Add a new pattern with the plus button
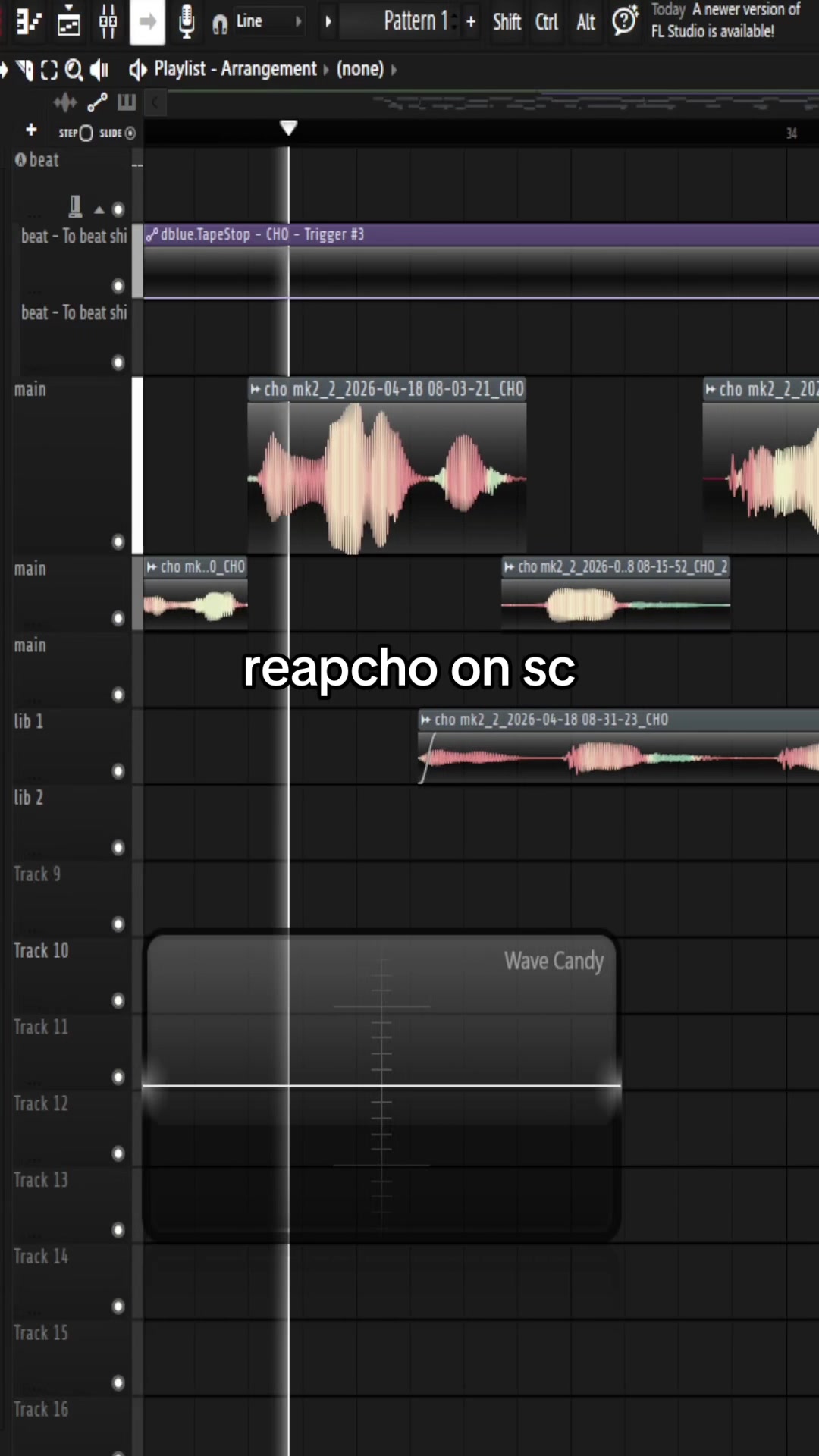819x1456 pixels. (x=471, y=22)
